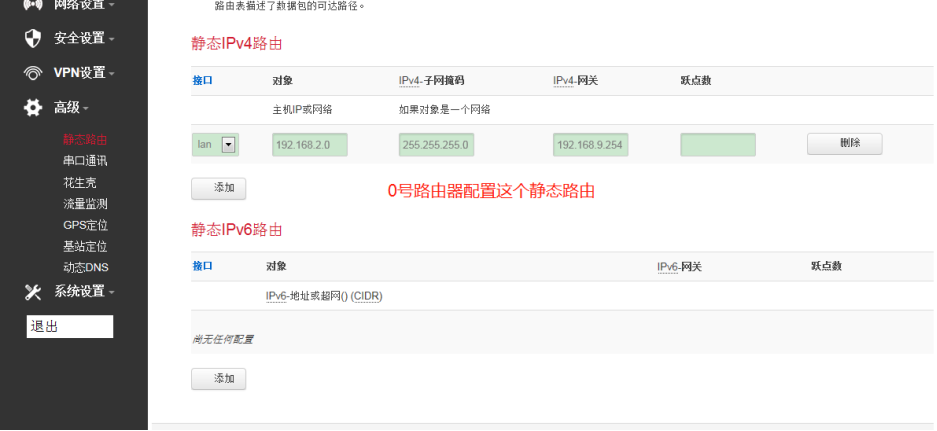Open the lan interface dropdown
Viewport: 937px width, 431px height.
tap(227, 145)
